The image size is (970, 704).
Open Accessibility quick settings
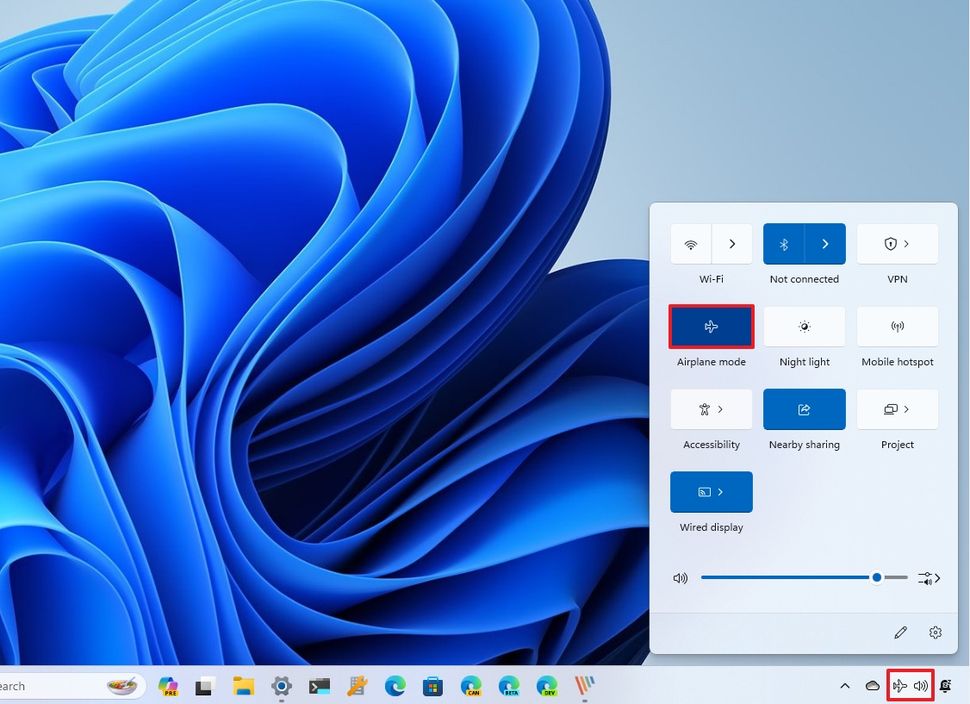click(711, 409)
